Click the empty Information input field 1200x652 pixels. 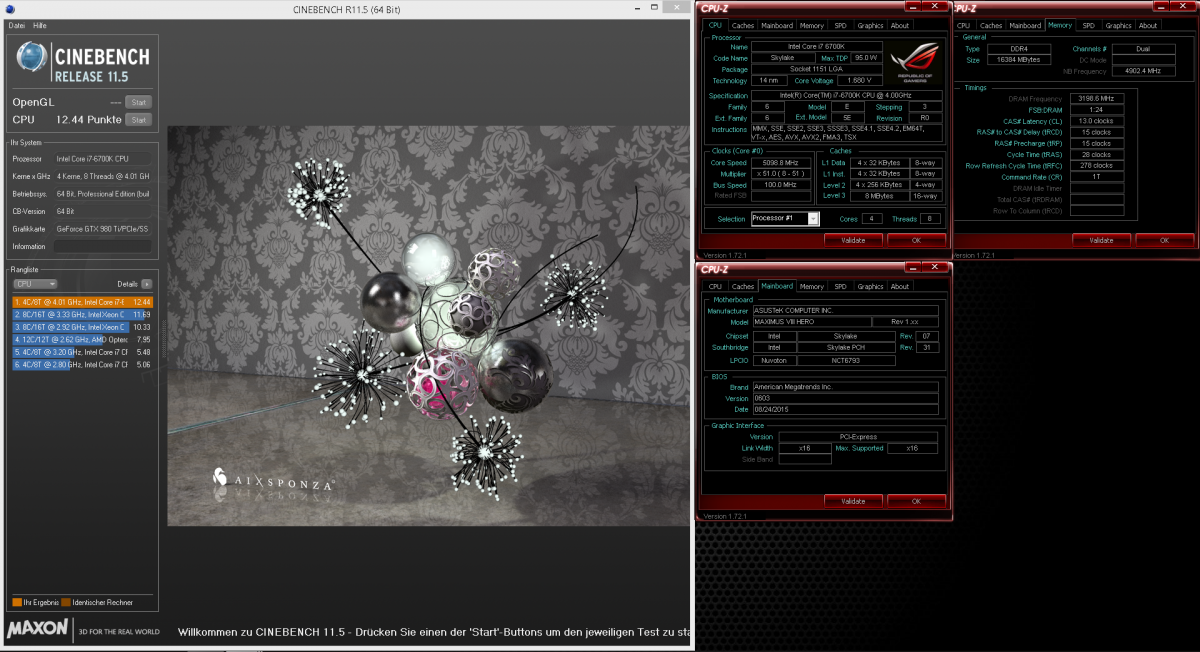point(103,246)
